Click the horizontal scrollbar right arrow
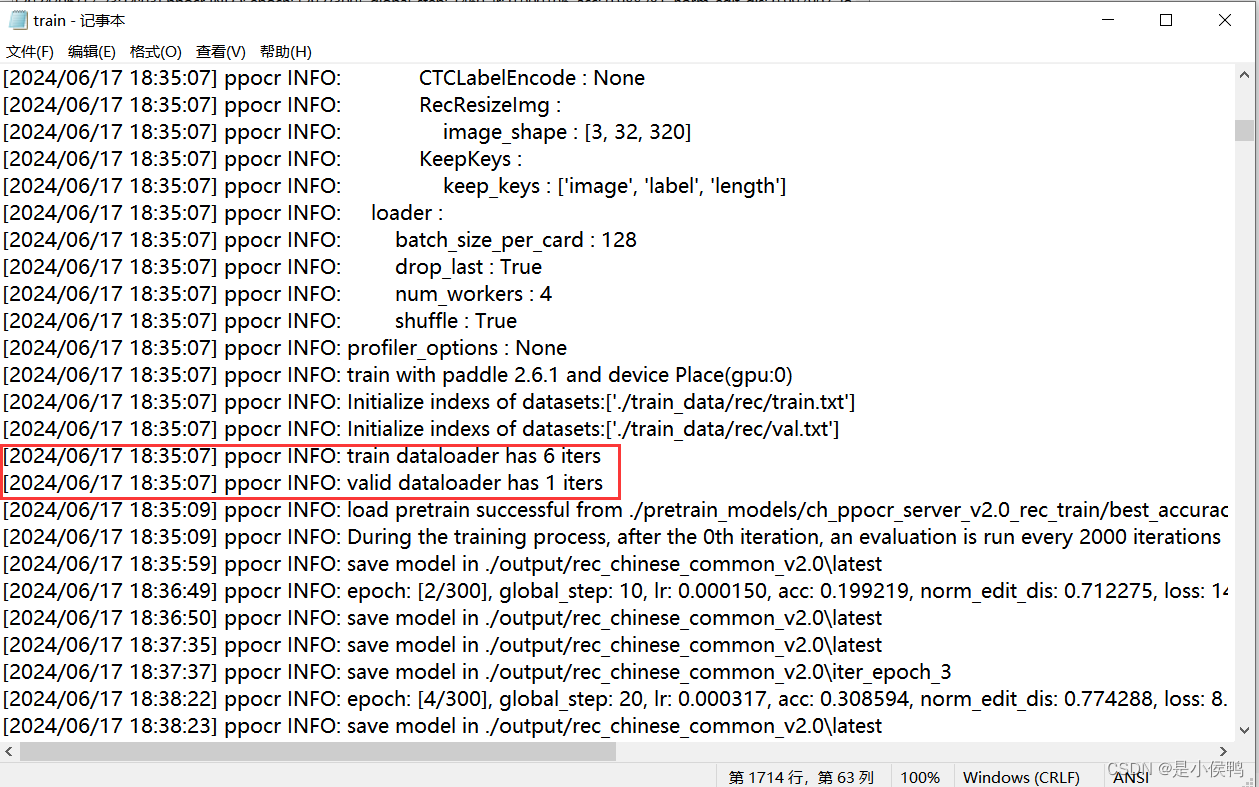Screen dimensions: 1259x787 [1224, 751]
